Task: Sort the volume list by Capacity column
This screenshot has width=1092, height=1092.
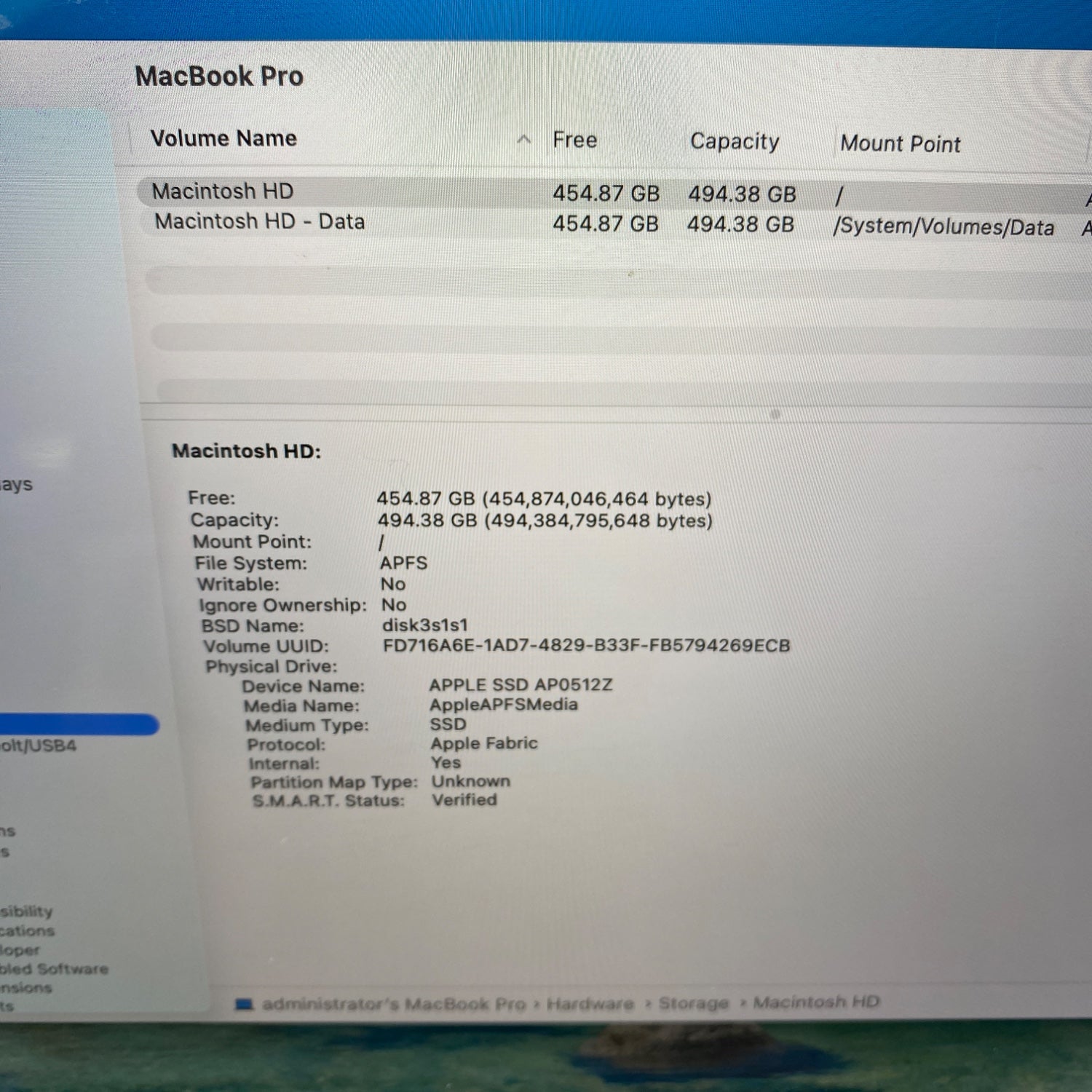Action: [734, 141]
